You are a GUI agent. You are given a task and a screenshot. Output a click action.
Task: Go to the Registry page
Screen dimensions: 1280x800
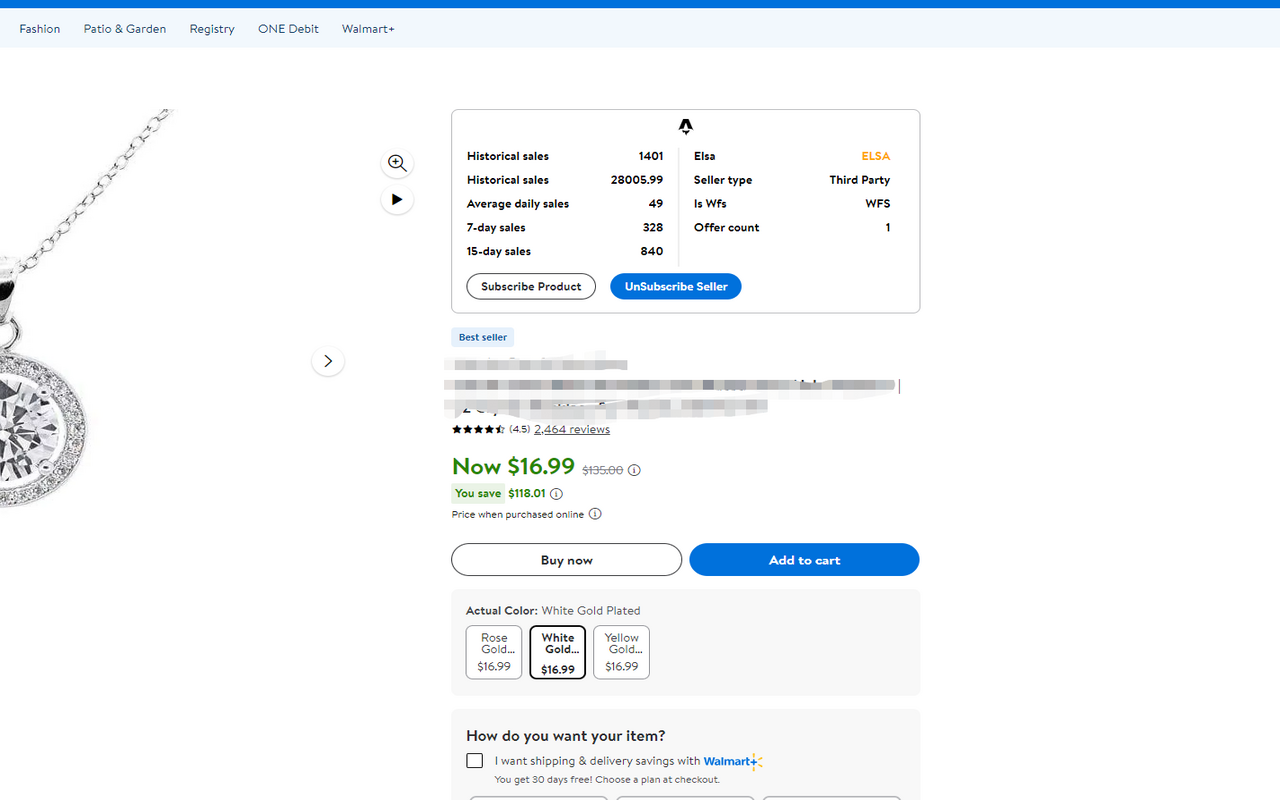coord(212,29)
